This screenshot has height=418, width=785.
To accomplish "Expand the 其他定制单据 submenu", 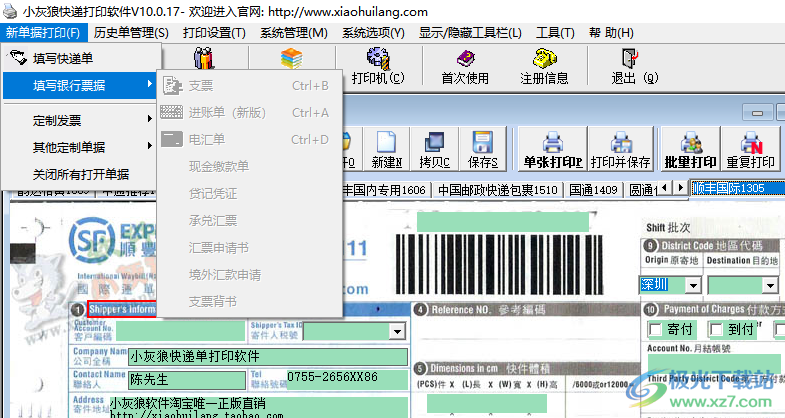I will pyautogui.click(x=81, y=148).
